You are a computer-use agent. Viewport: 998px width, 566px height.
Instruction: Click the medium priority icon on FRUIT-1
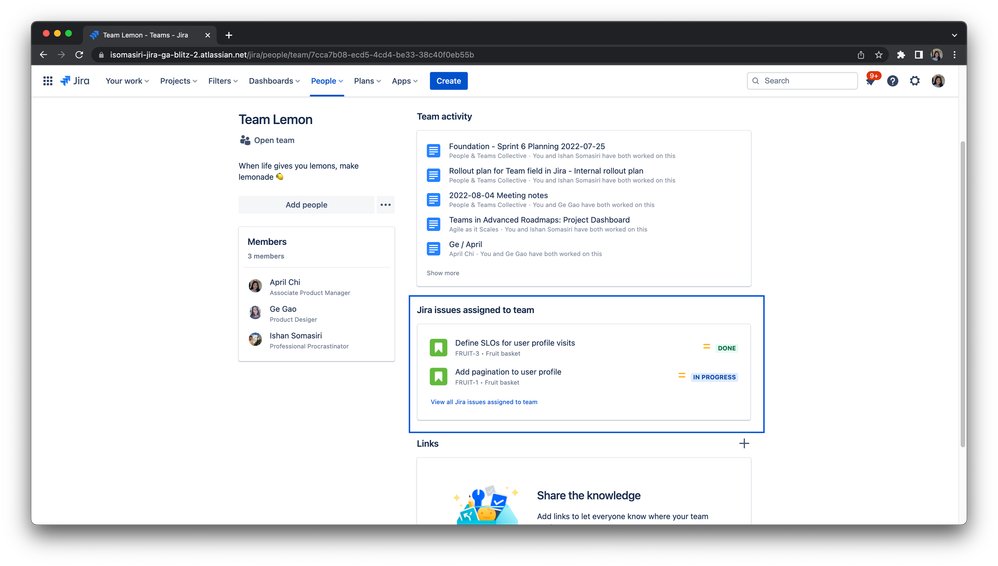(x=682, y=376)
